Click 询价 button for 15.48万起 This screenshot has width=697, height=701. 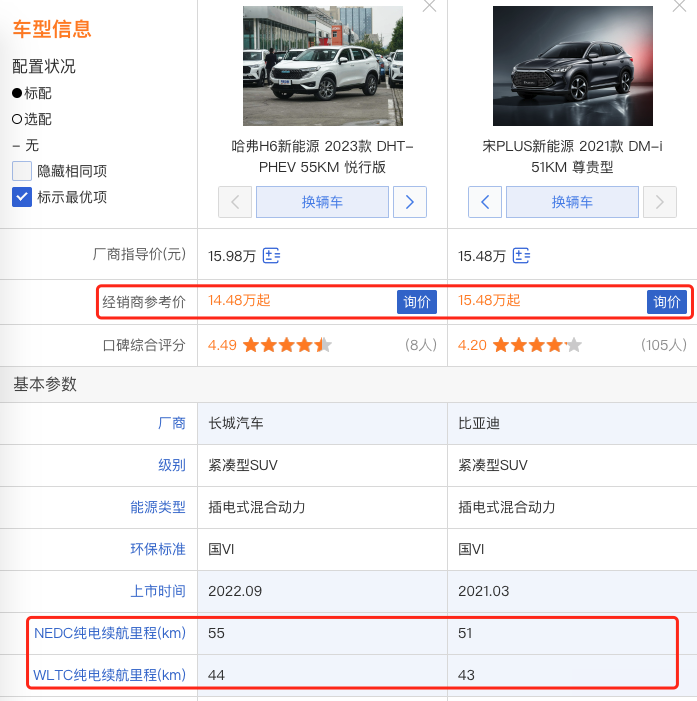pyautogui.click(x=667, y=302)
